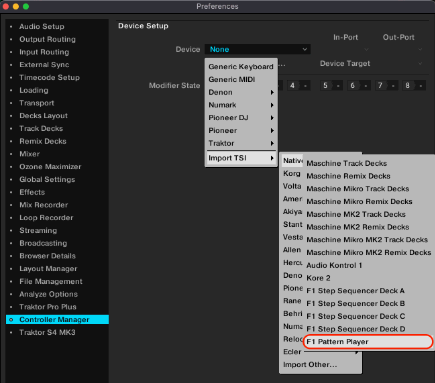Select Maschine Mikro Track Decks mapping
This screenshot has width=435, height=383.
358,189
